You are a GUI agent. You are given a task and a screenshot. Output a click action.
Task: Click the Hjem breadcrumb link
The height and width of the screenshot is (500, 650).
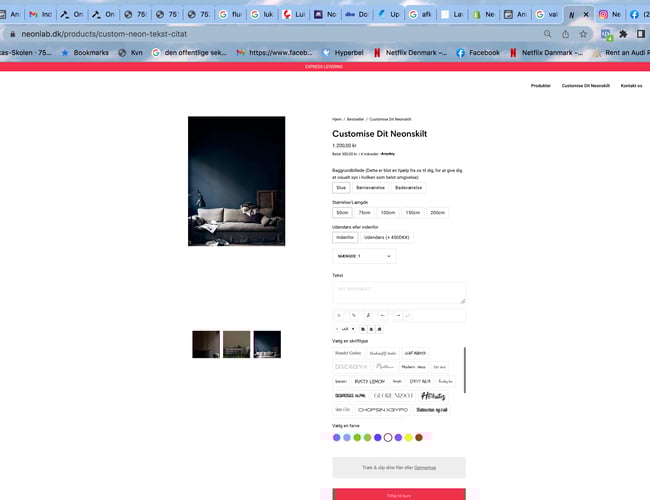point(337,119)
